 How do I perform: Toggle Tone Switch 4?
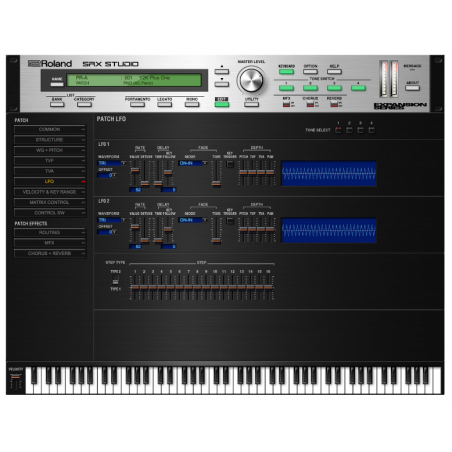358,88
